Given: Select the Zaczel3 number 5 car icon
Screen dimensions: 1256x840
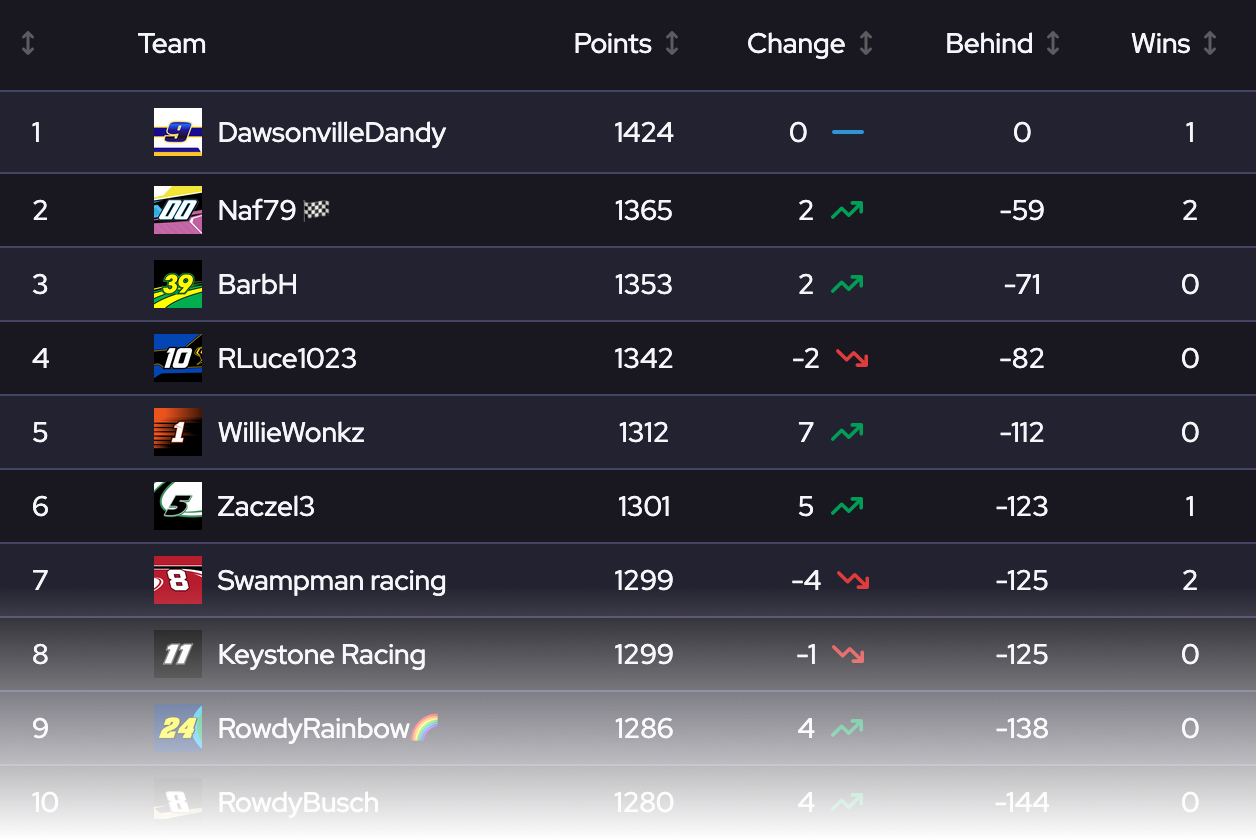Looking at the screenshot, I should 177,506.
